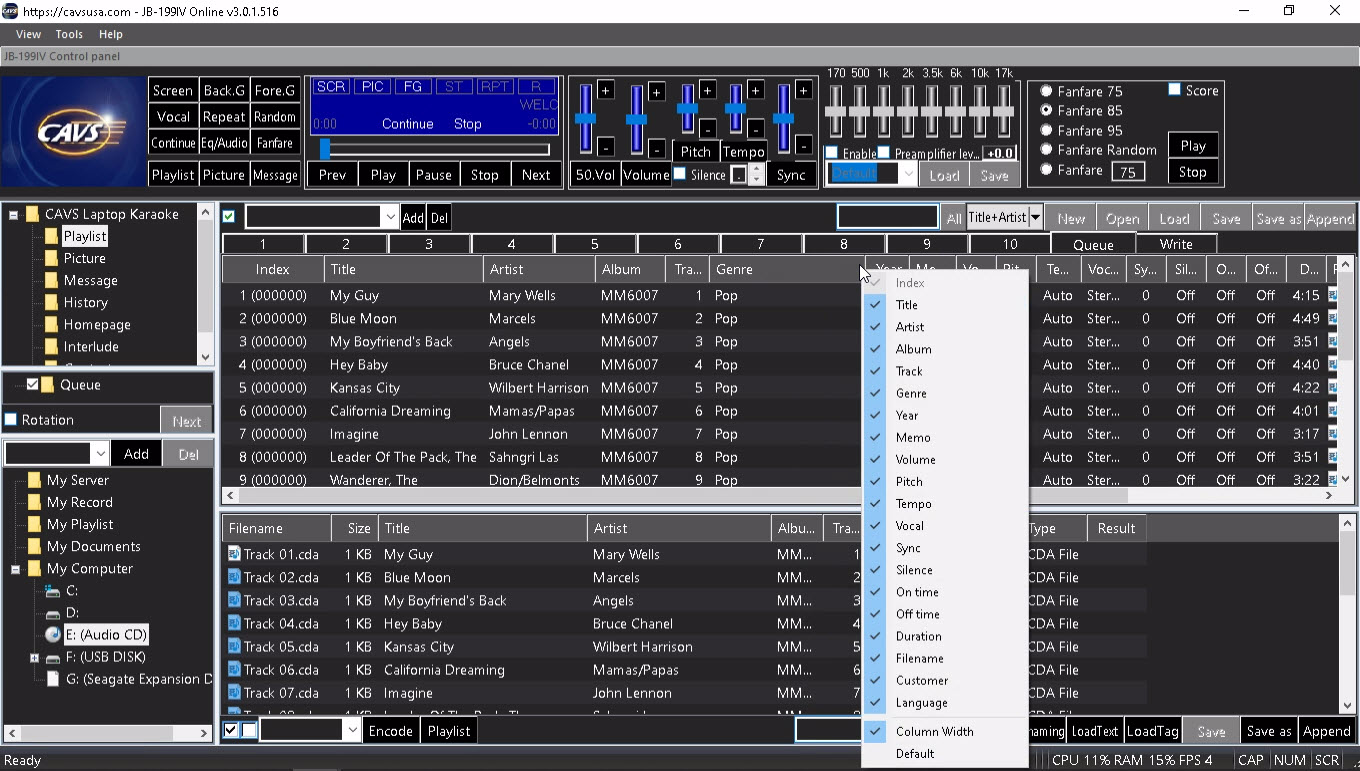Image resolution: width=1360 pixels, height=771 pixels.
Task: Select the Fanfare 95 radio button
Action: point(1047,130)
